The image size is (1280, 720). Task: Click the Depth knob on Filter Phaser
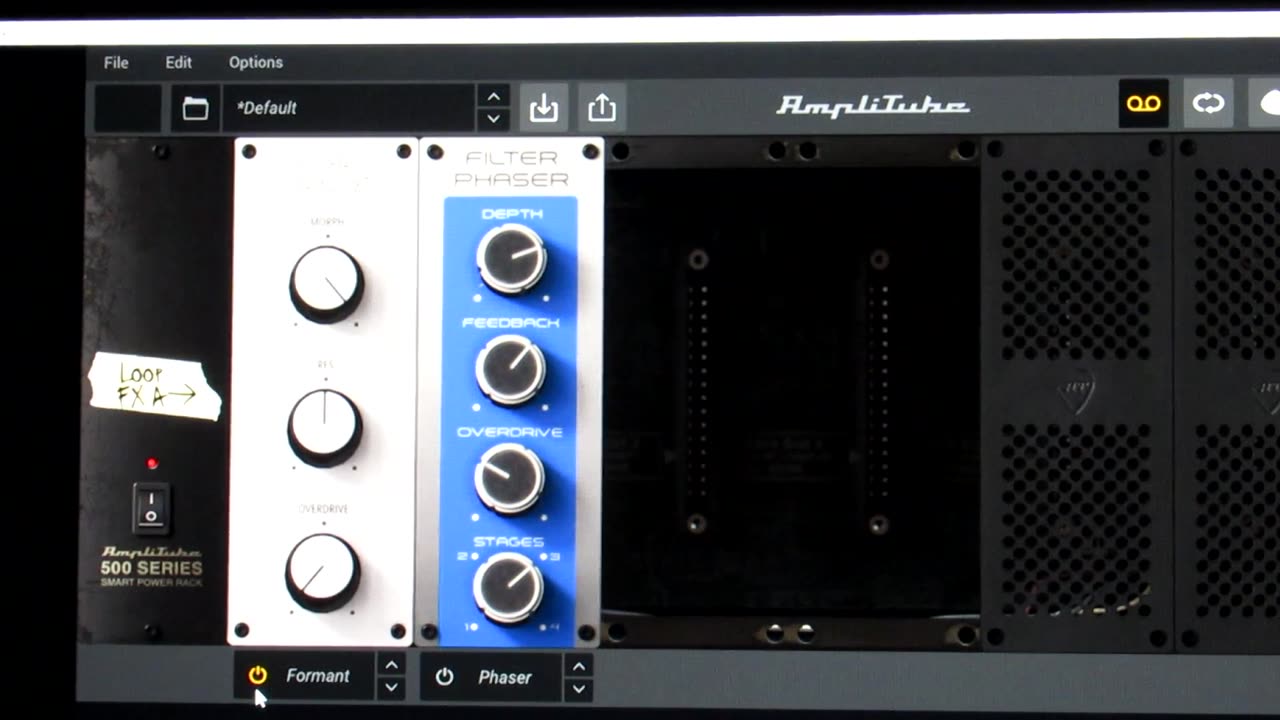click(x=511, y=258)
